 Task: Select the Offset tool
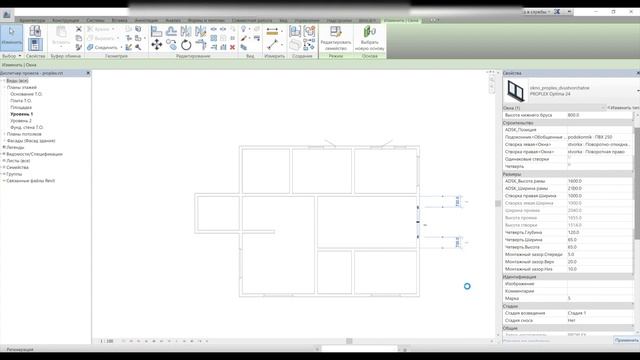pos(171,31)
